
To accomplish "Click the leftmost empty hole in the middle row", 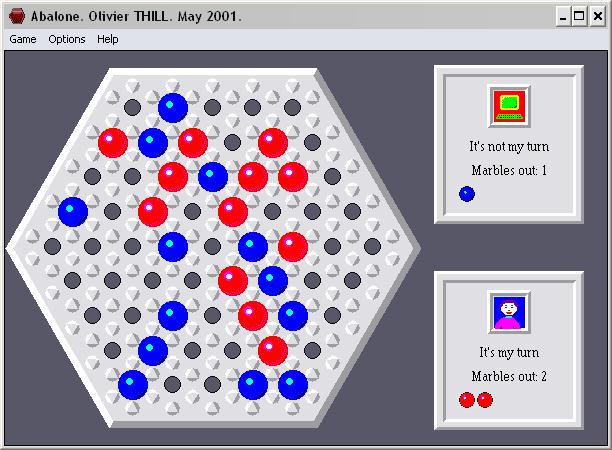I will (52, 246).
